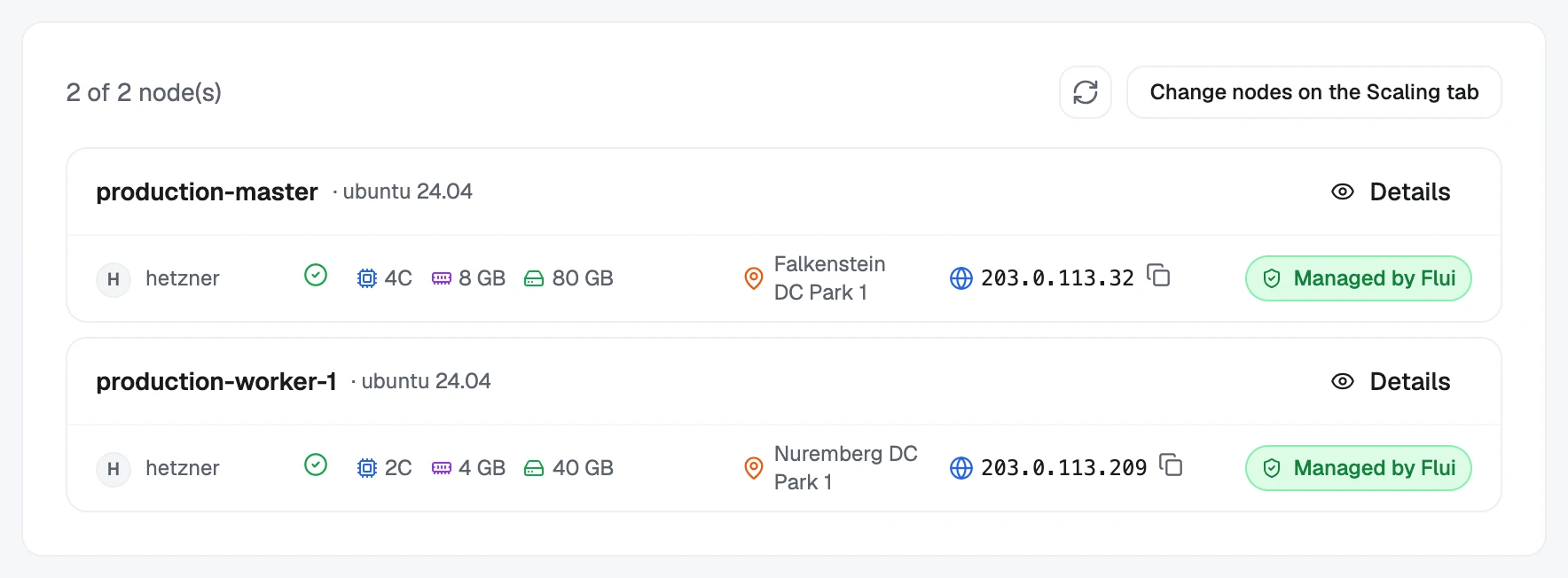Viewport: 1568px width, 578px height.
Task: Click the '4C' core count
Action: [398, 278]
